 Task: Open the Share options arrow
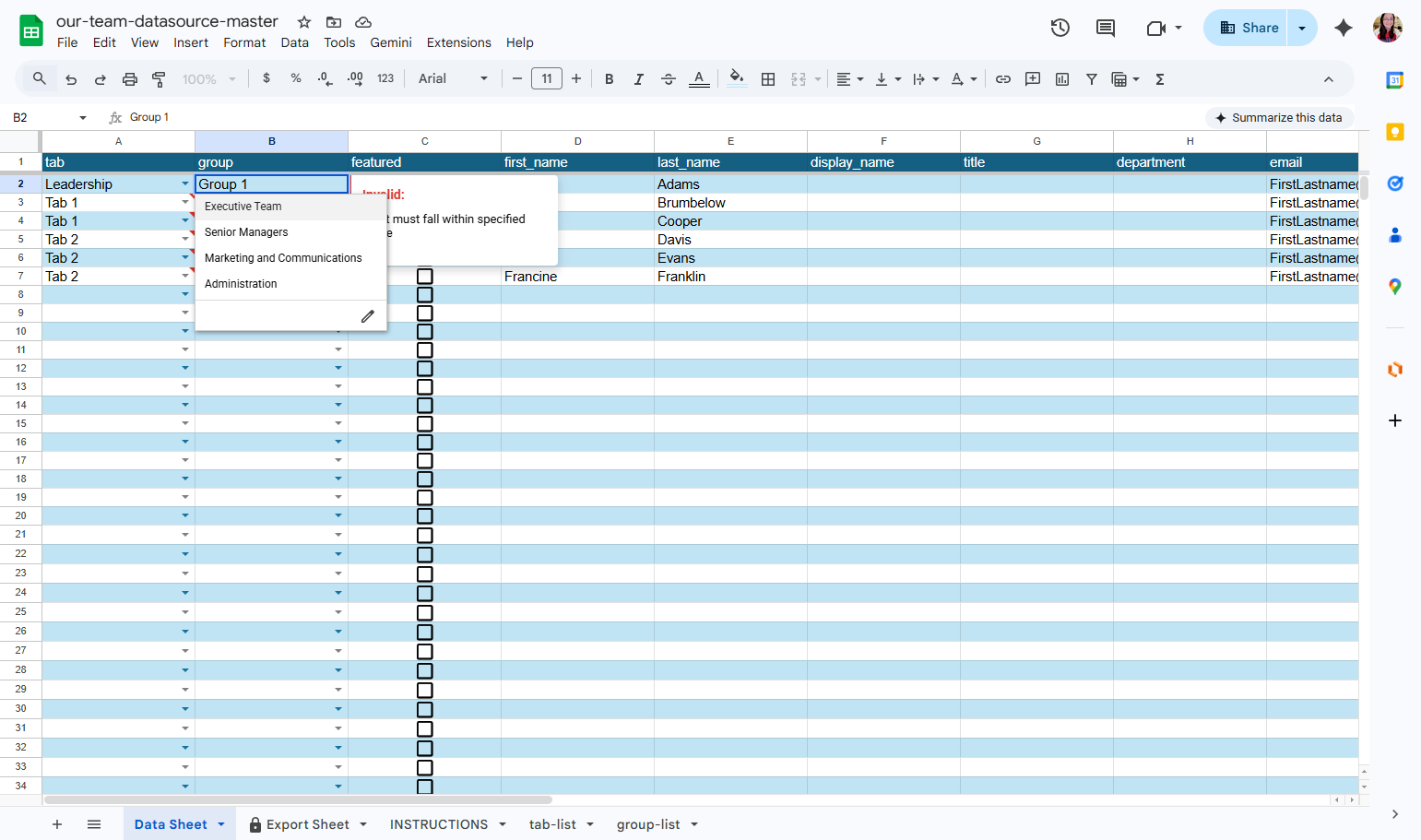pos(1302,28)
